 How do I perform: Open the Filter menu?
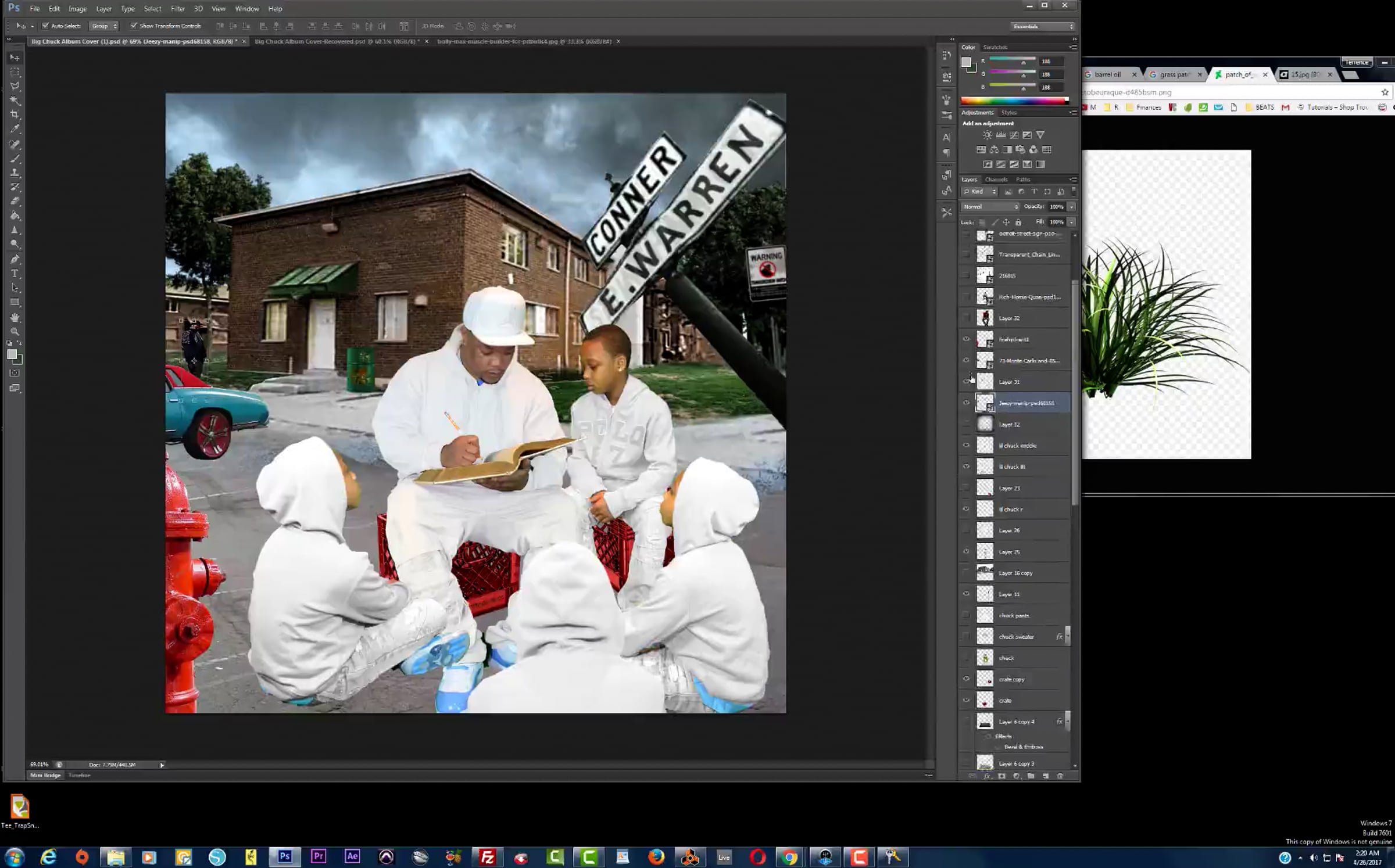177,9
